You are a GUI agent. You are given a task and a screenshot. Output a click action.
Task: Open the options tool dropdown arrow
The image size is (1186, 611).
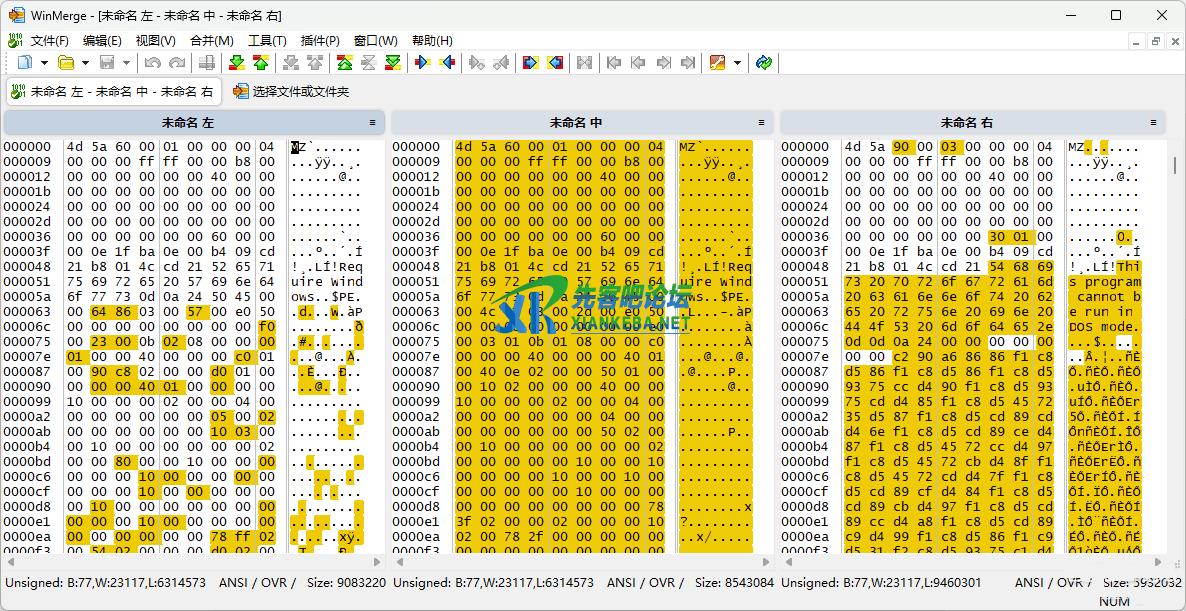pyautogui.click(x=738, y=63)
